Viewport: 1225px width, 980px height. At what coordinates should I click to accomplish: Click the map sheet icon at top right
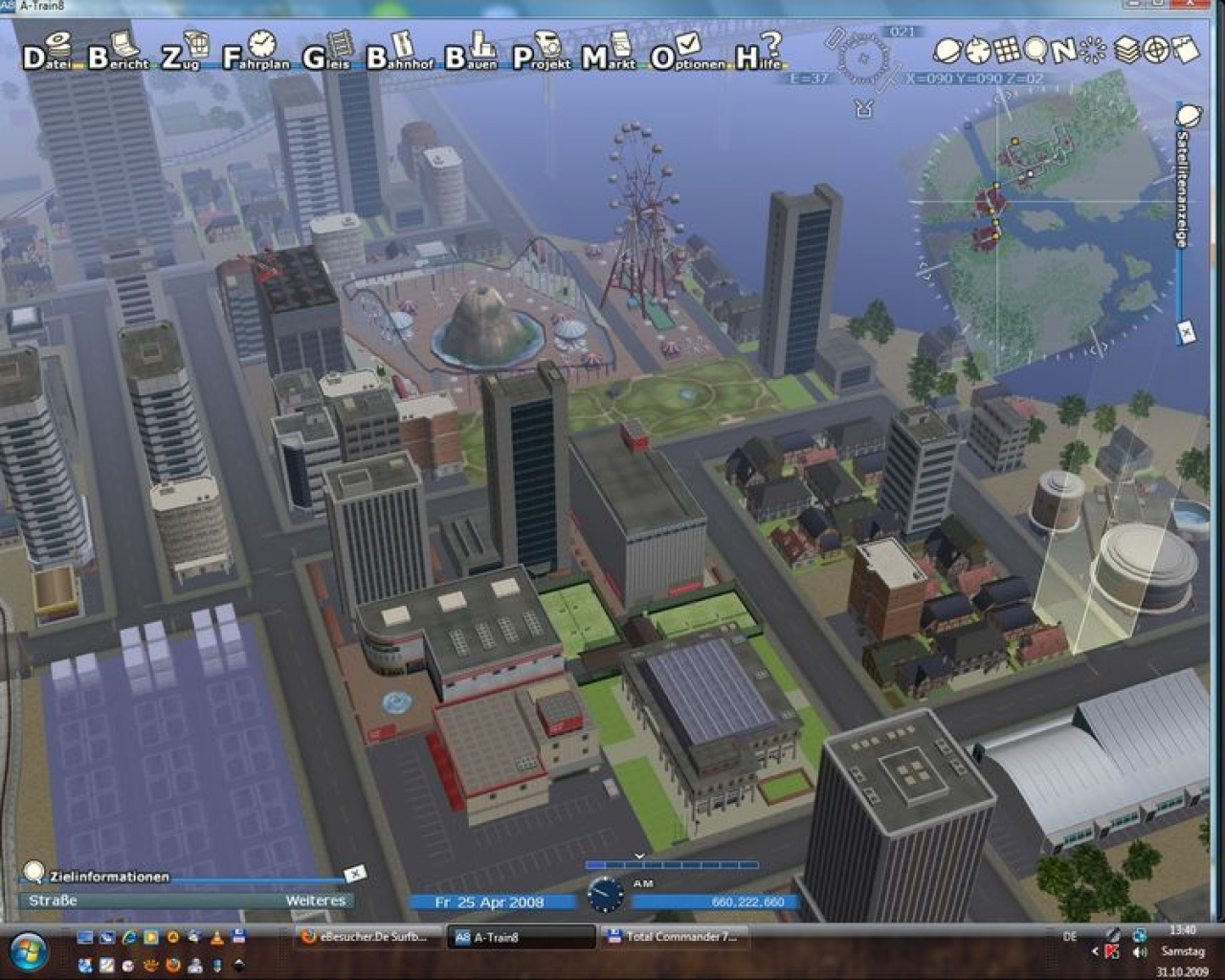(1185, 49)
